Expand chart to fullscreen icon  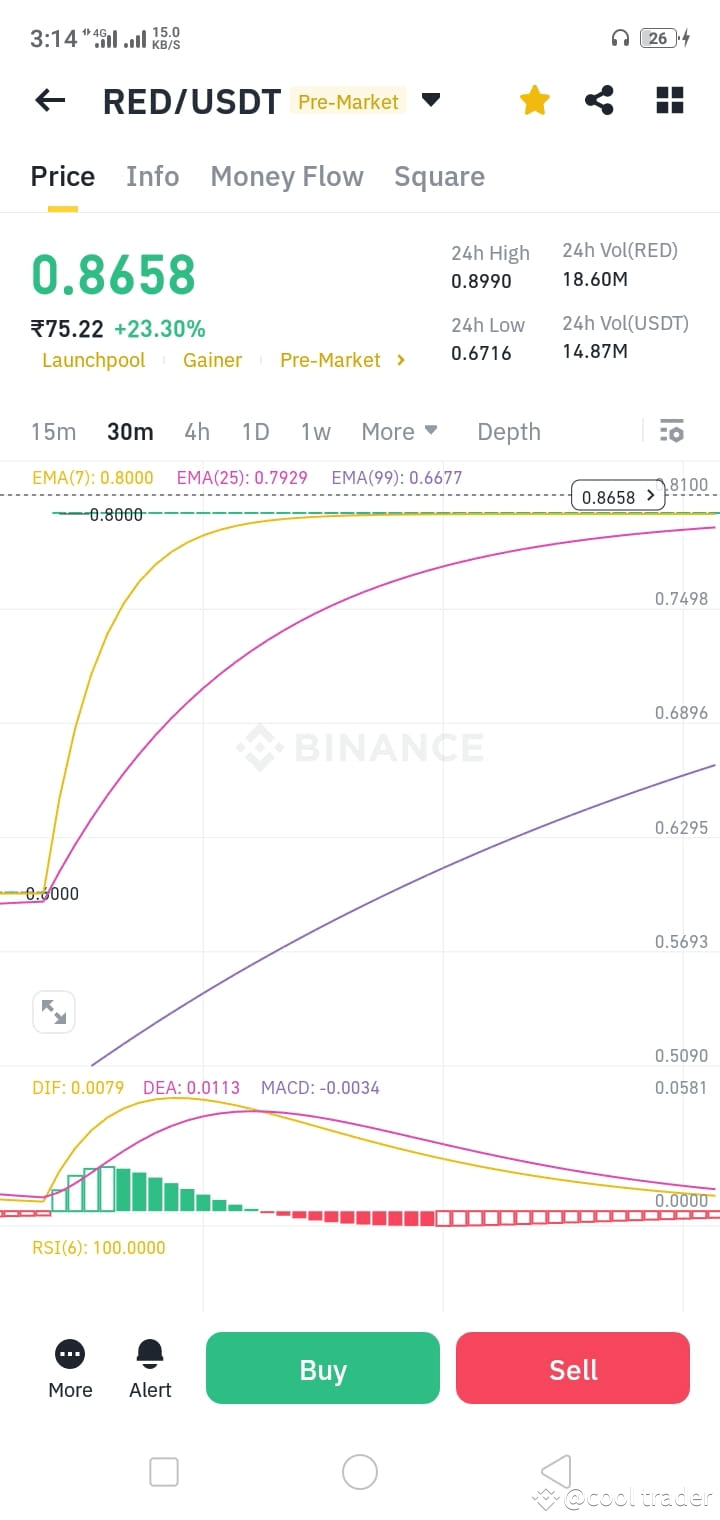(x=54, y=1013)
